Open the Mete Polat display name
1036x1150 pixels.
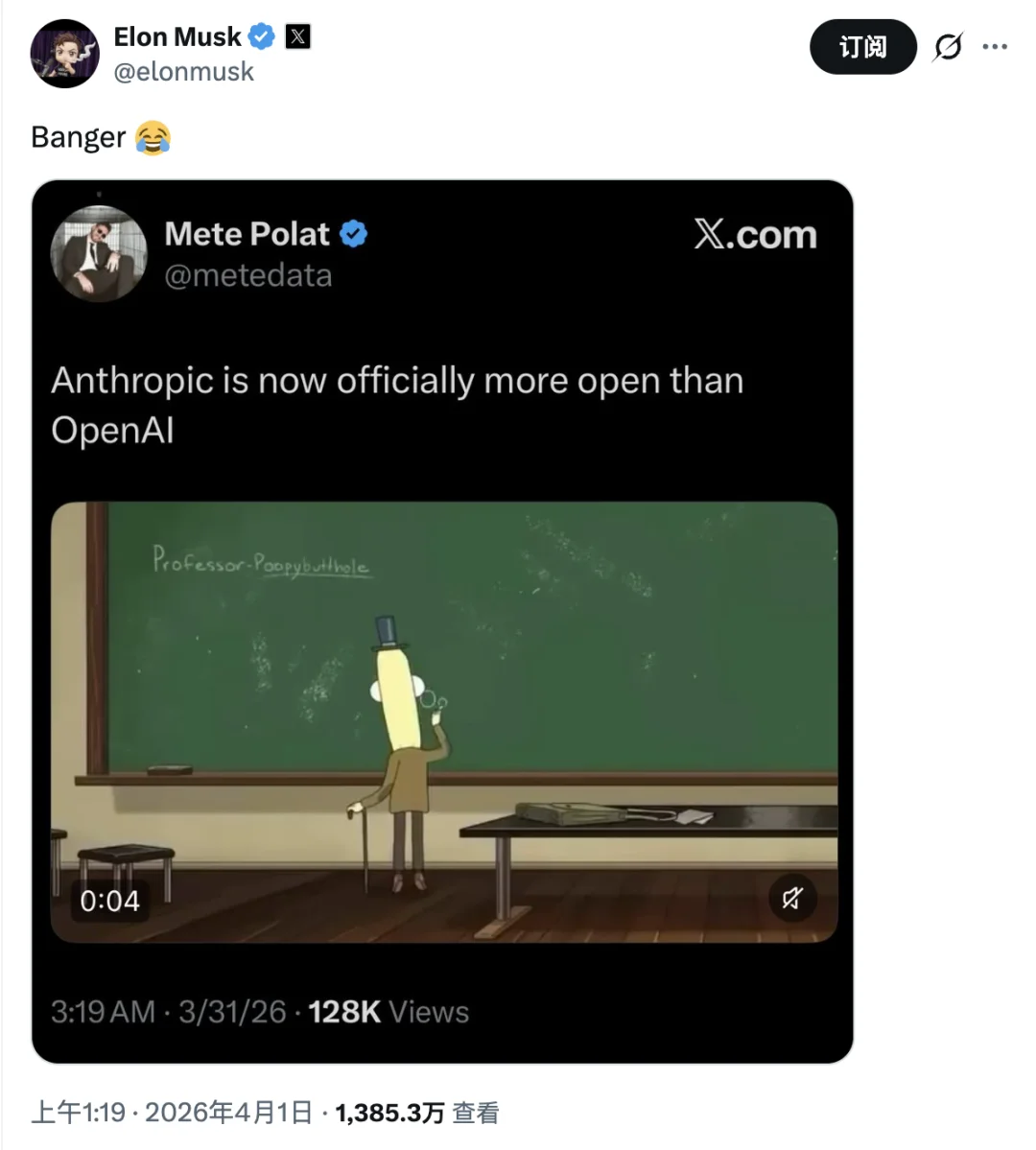[x=247, y=234]
